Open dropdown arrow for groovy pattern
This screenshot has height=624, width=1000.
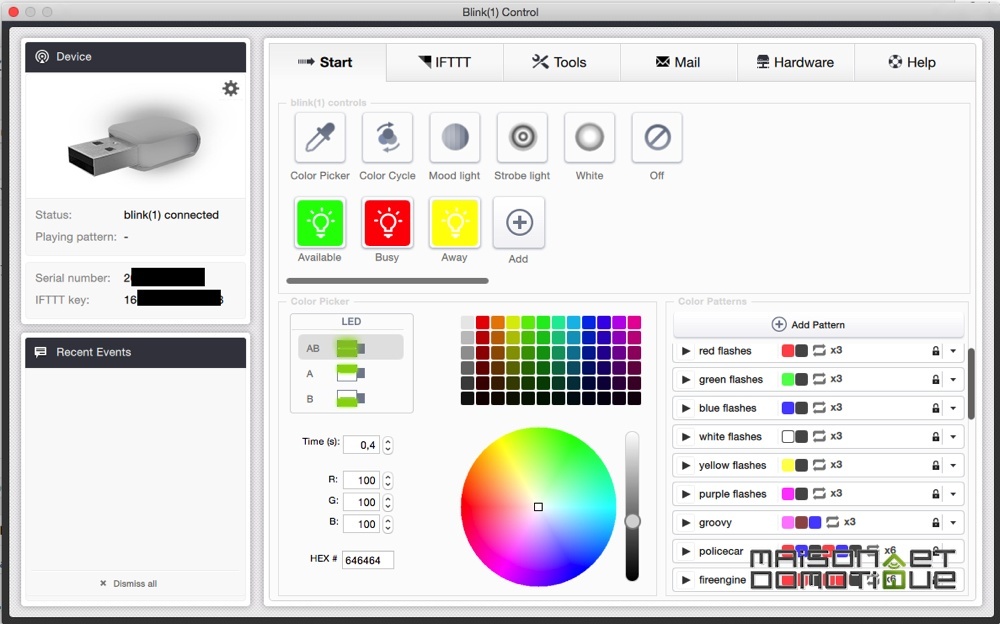[953, 523]
